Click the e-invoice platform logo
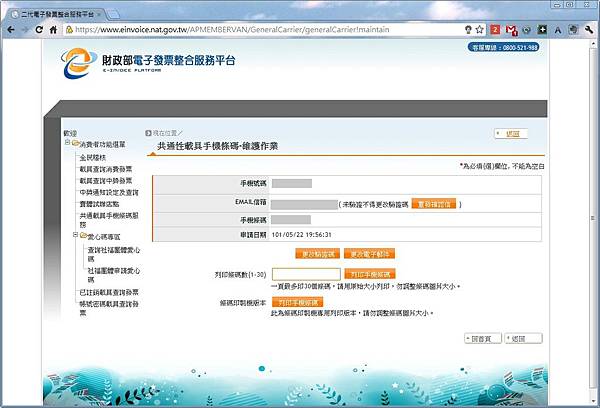The width and height of the screenshot is (600, 408). point(148,63)
